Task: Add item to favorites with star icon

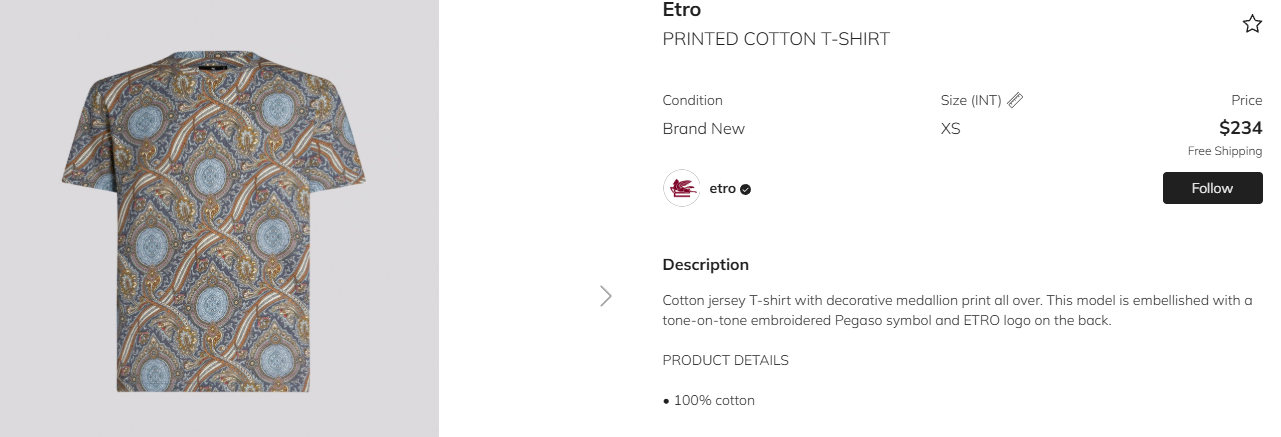Action: (x=1252, y=24)
